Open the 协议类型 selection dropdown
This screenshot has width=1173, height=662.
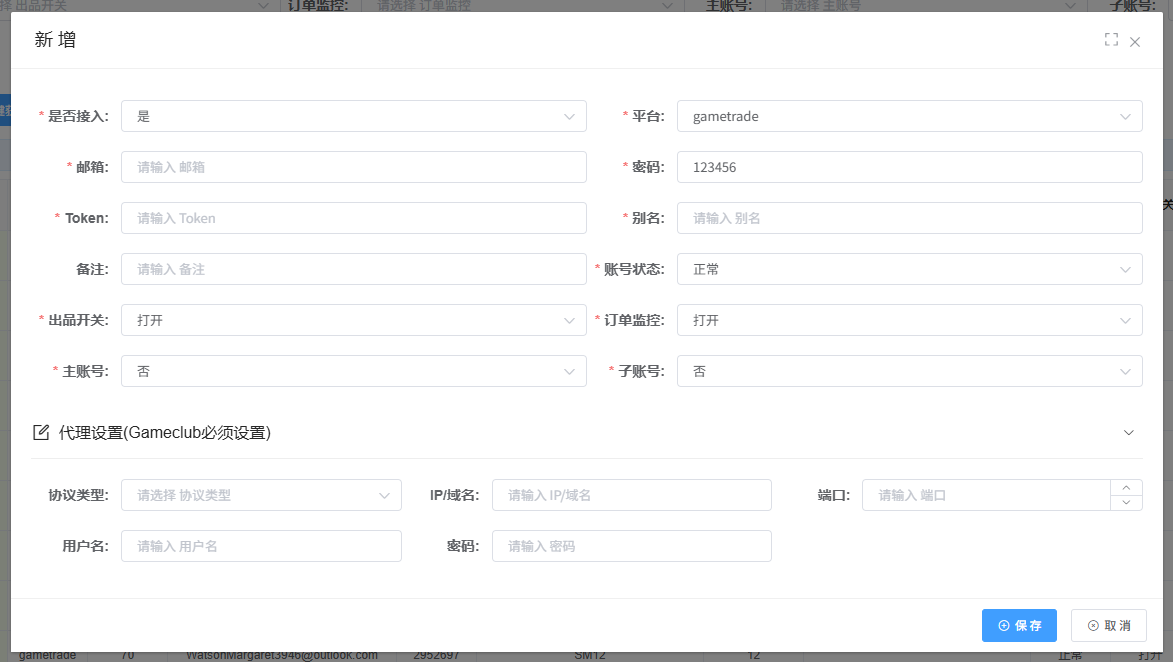click(x=260, y=494)
